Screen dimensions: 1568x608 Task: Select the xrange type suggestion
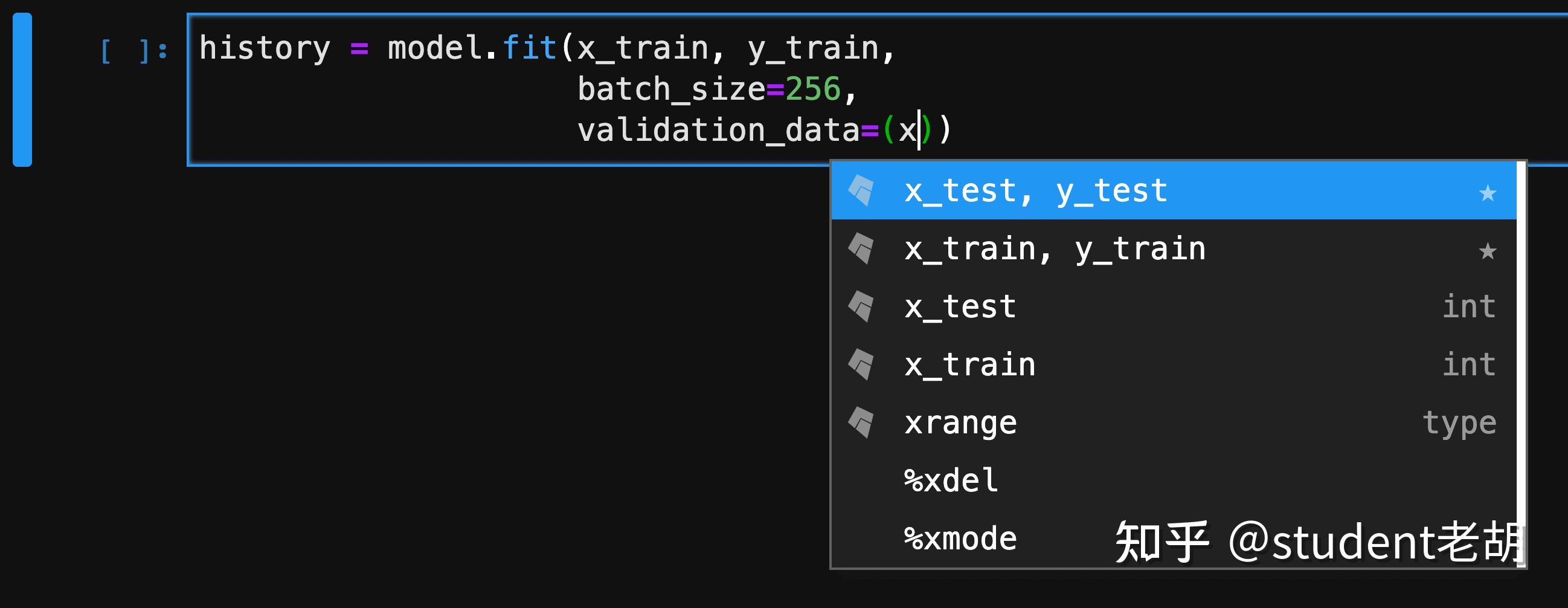pos(1174,422)
